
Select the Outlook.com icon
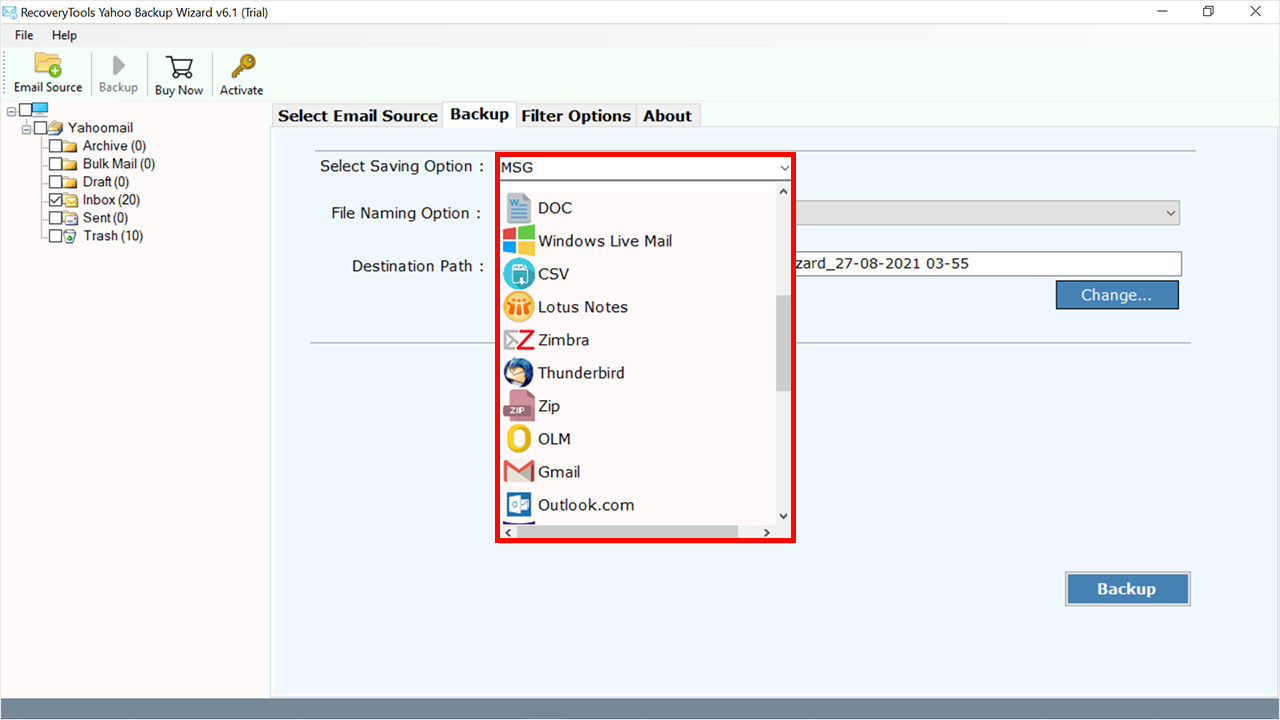click(518, 505)
